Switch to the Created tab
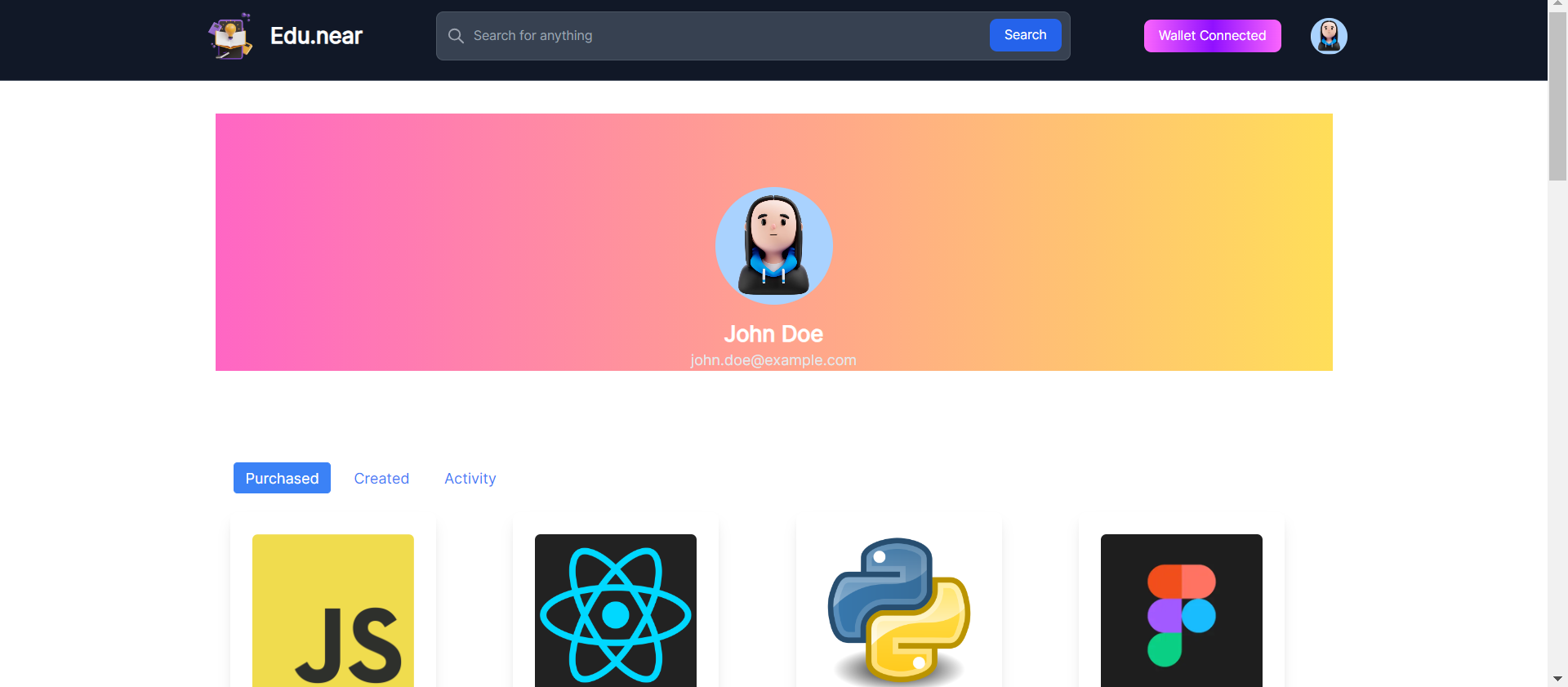Screen dimensions: 1568x687 381,478
